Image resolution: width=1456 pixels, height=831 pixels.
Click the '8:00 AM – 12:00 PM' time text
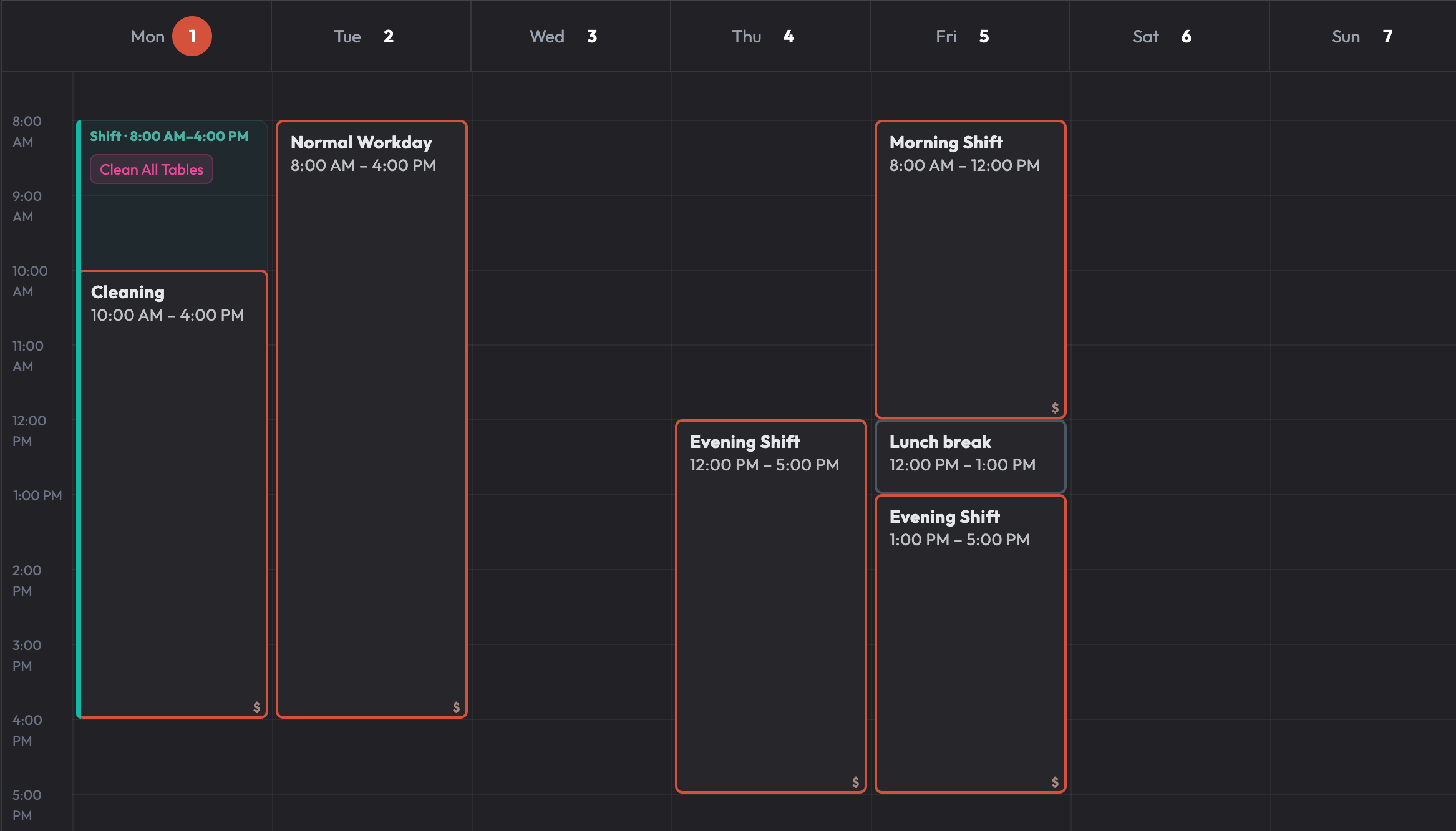click(964, 165)
